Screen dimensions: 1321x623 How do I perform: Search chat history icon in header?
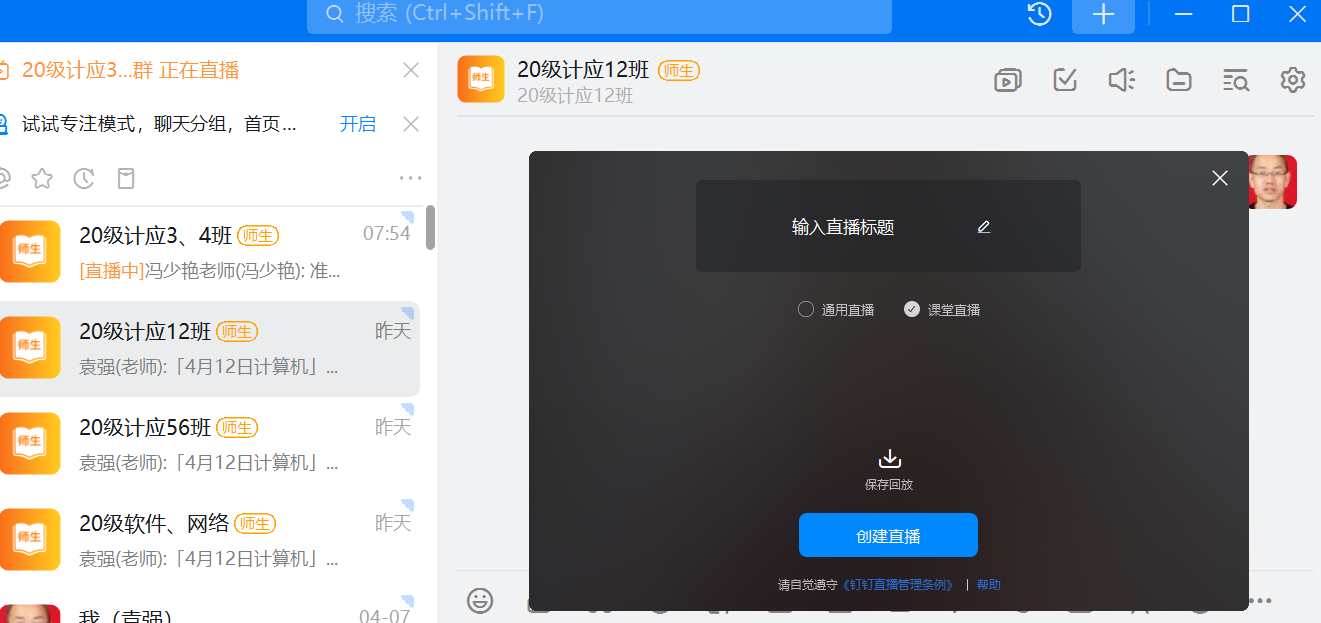pos(1236,80)
